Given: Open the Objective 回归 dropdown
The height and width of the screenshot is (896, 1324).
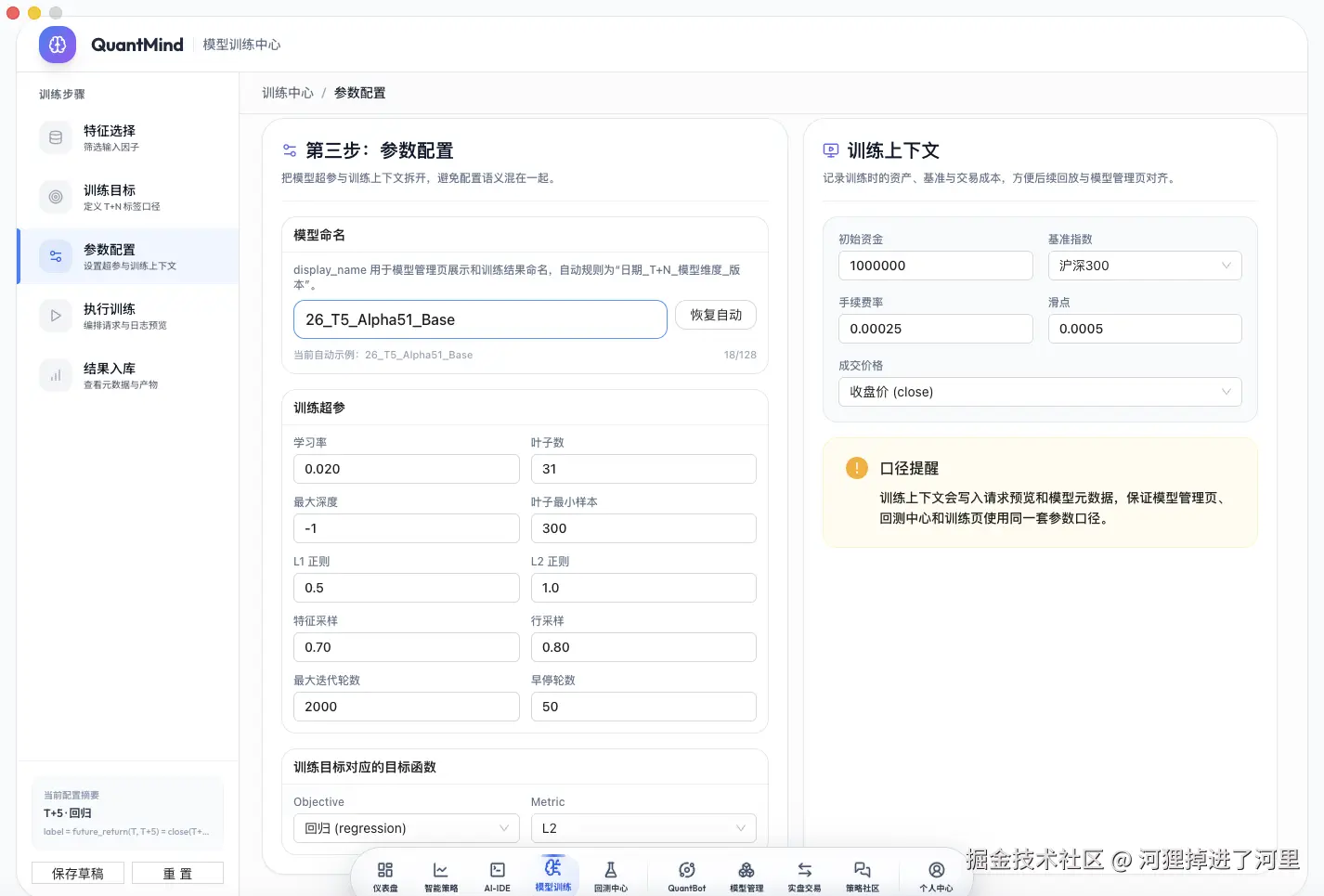Looking at the screenshot, I should tap(407, 828).
